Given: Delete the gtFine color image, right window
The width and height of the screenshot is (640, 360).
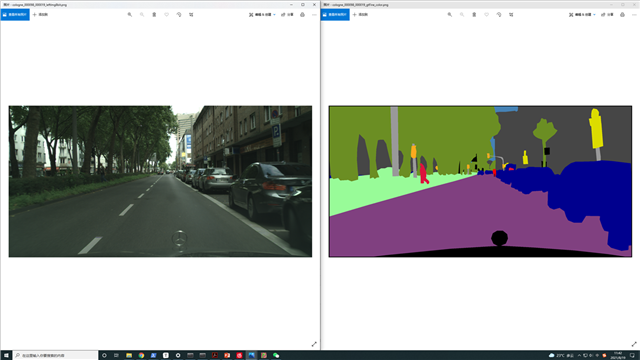Looking at the screenshot, I should (x=474, y=15).
